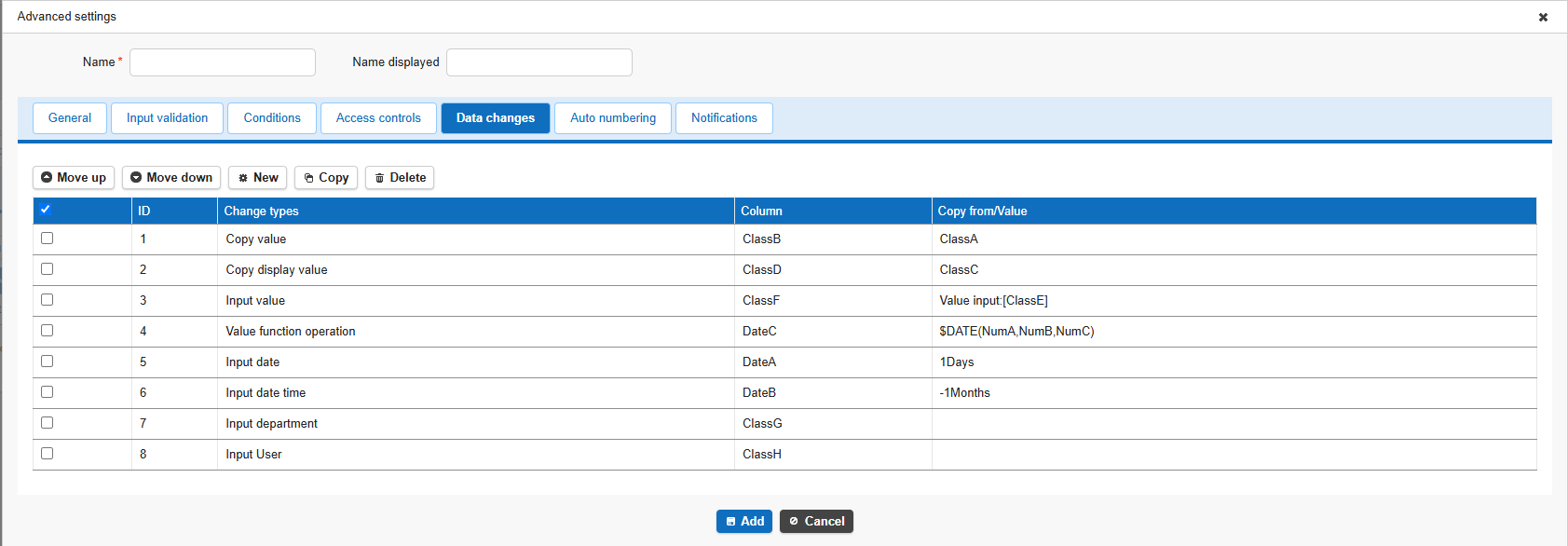Select the Input date time row checkbox
1568x546 pixels.
[47, 392]
